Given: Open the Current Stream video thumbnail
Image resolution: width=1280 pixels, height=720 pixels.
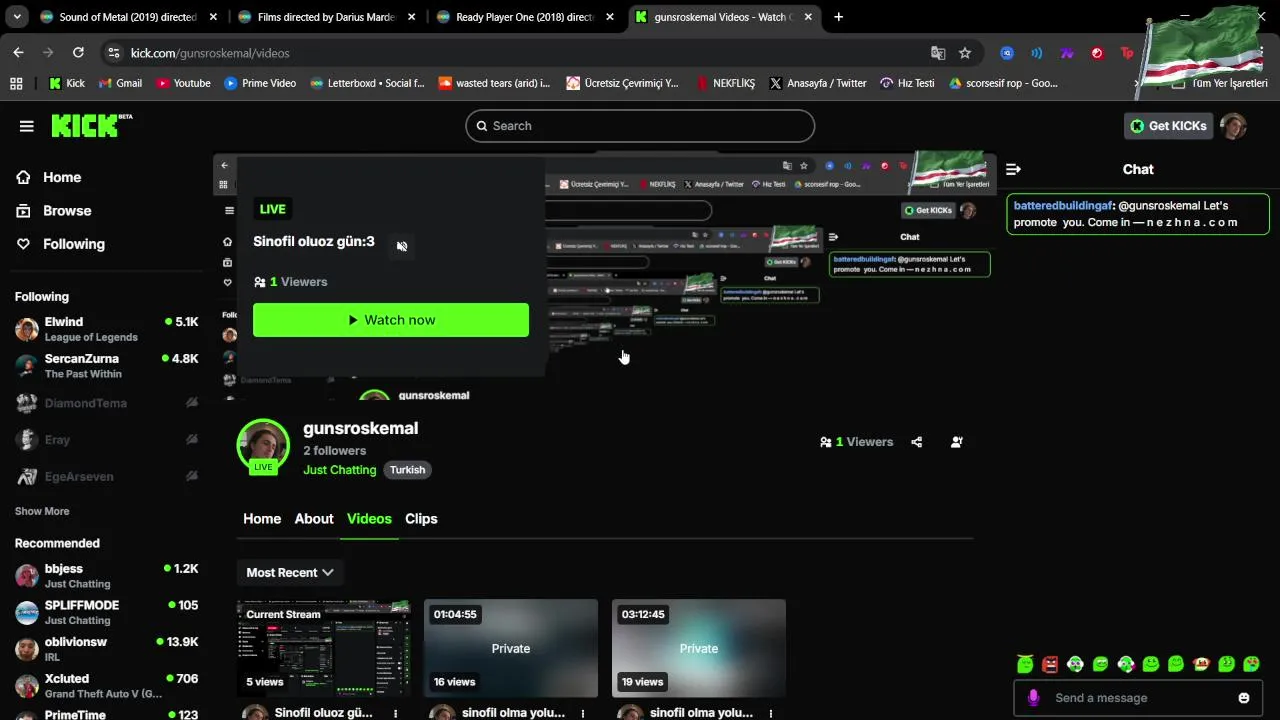Looking at the screenshot, I should click(x=324, y=648).
